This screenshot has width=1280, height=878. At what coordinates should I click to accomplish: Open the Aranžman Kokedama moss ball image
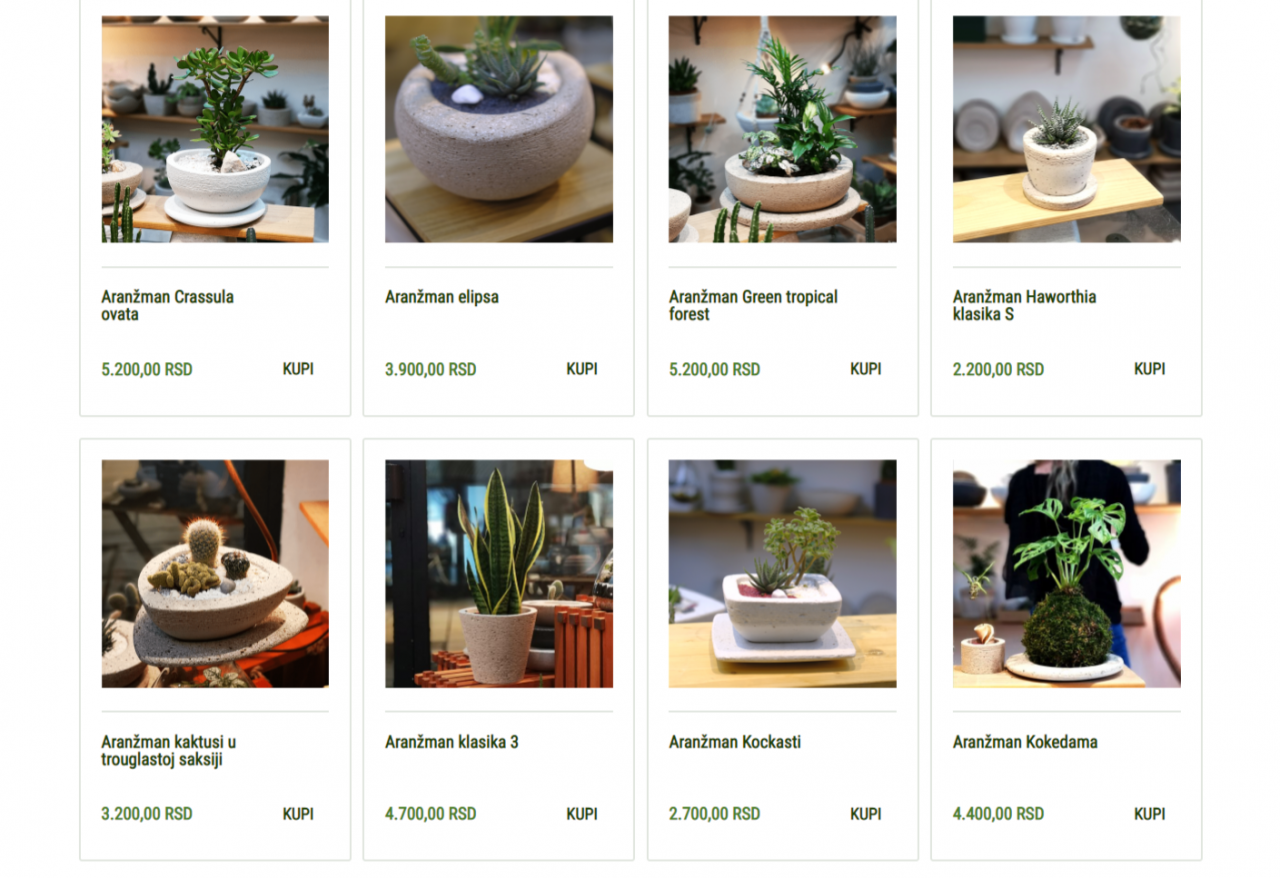(x=1066, y=574)
